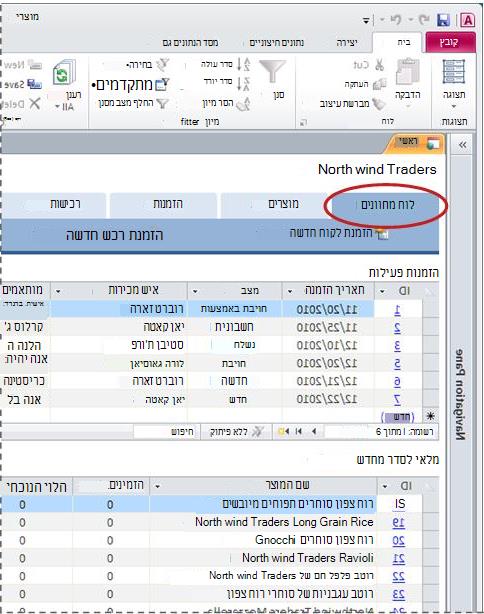Open the Customize Quick Access Toolbar dropdown
This screenshot has width=484, height=614.
pos(366,20)
